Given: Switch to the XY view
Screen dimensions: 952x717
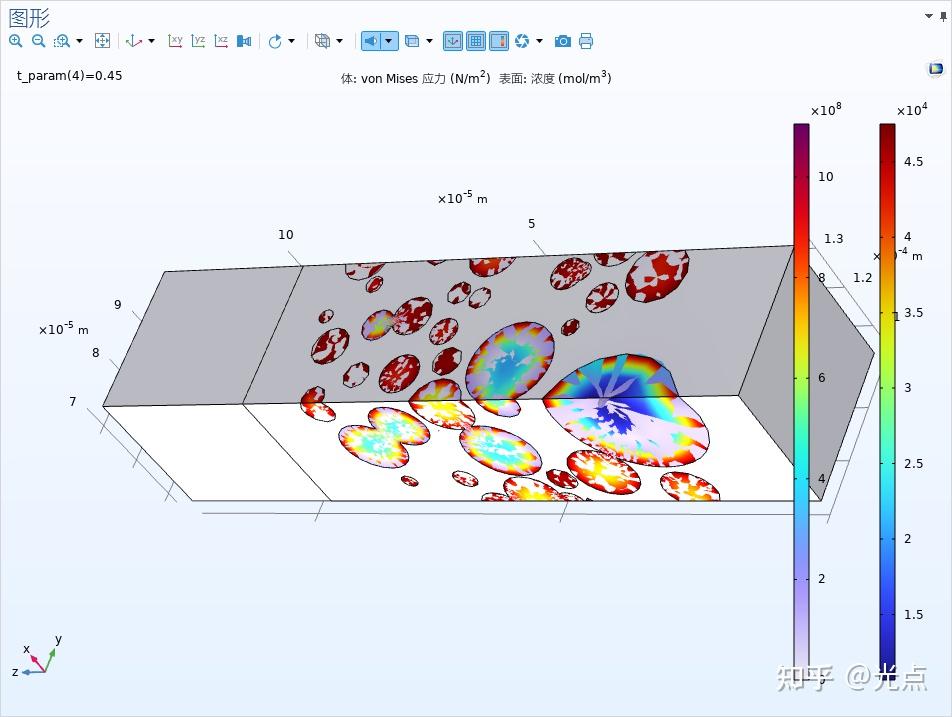Looking at the screenshot, I should pos(175,41).
